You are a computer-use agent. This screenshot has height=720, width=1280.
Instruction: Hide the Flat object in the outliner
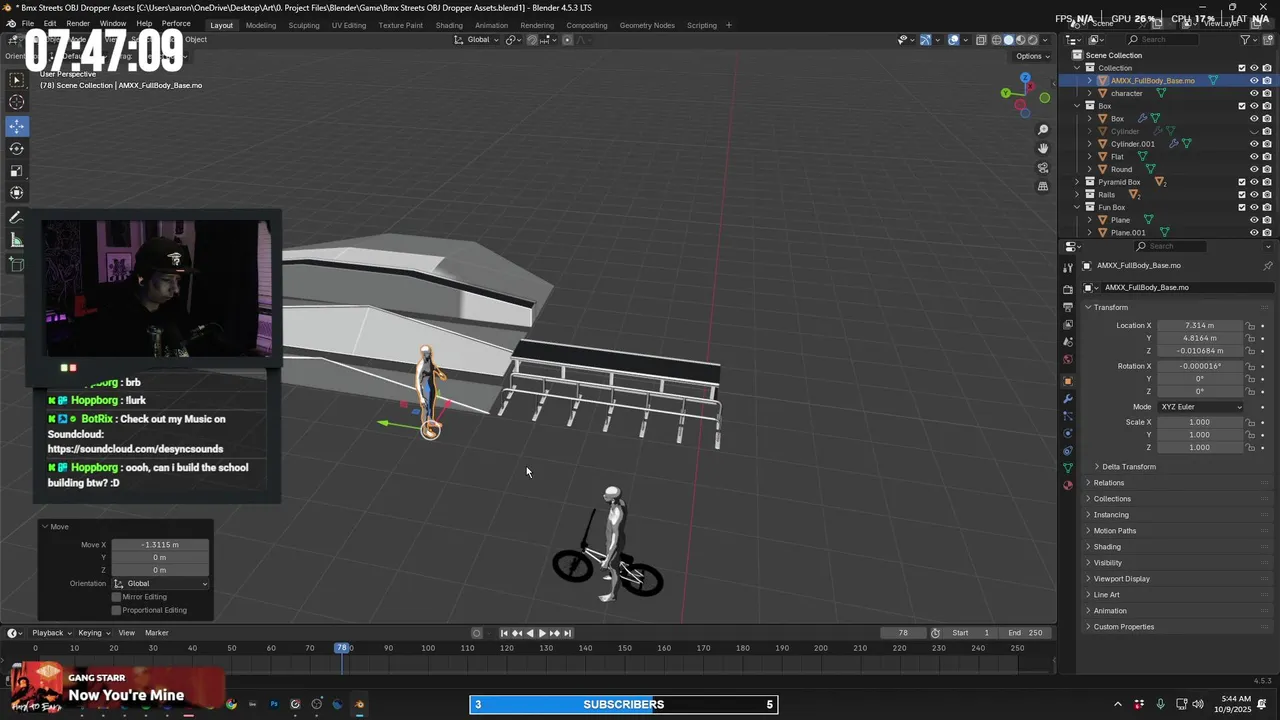[x=1254, y=156]
